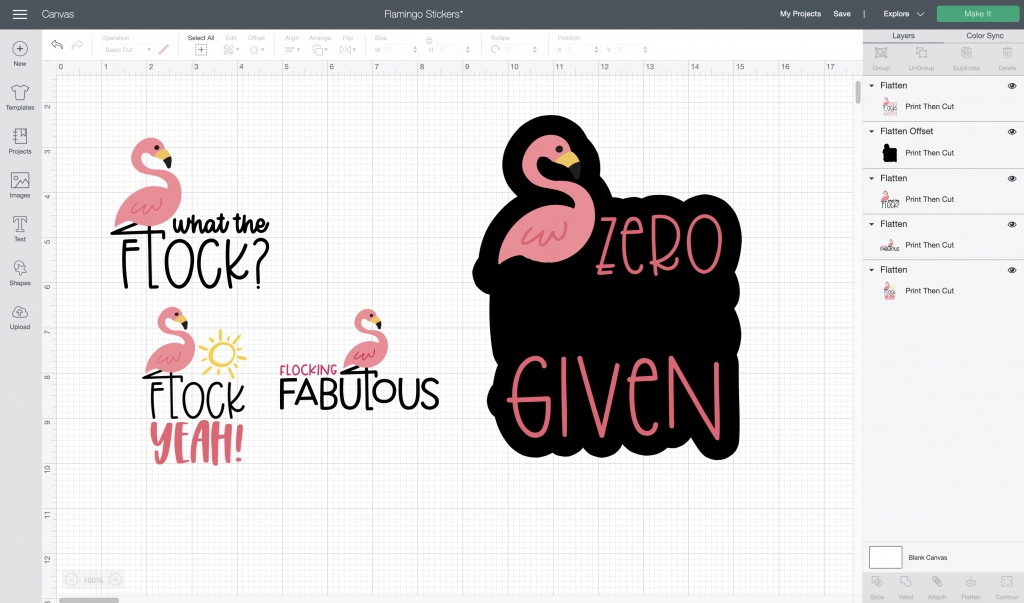The height and width of the screenshot is (603, 1024).
Task: Click the Delete layer icon
Action: pyautogui.click(x=1007, y=53)
